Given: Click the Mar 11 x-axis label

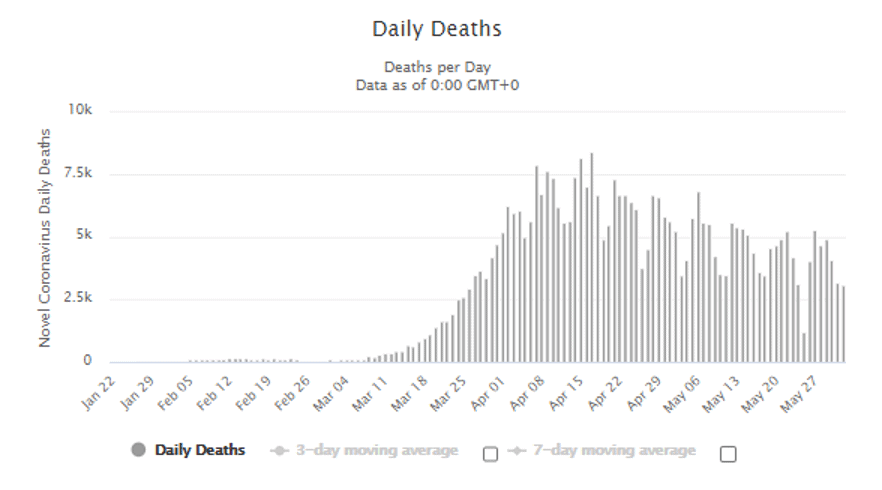Looking at the screenshot, I should (370, 394).
